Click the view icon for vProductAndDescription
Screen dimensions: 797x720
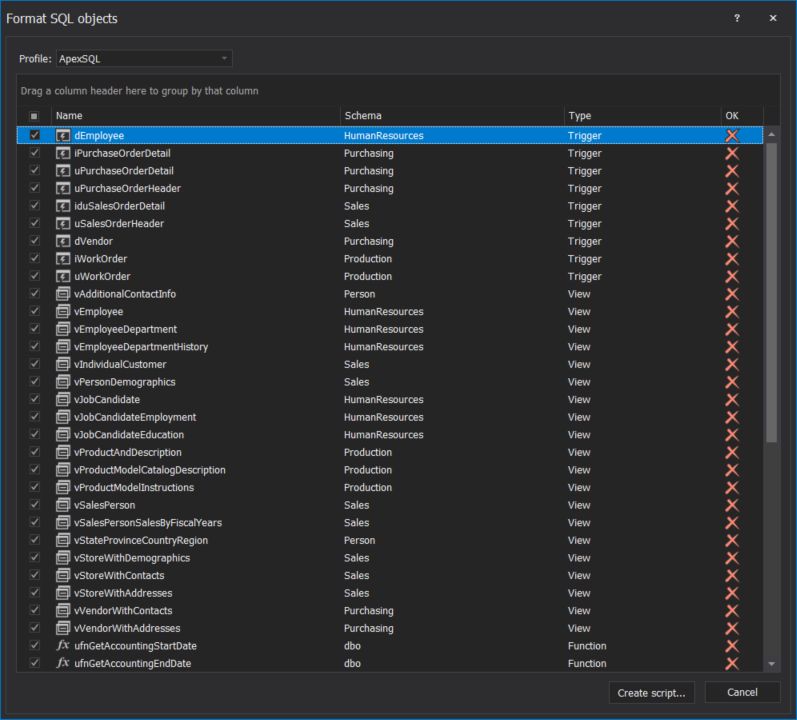tap(63, 452)
